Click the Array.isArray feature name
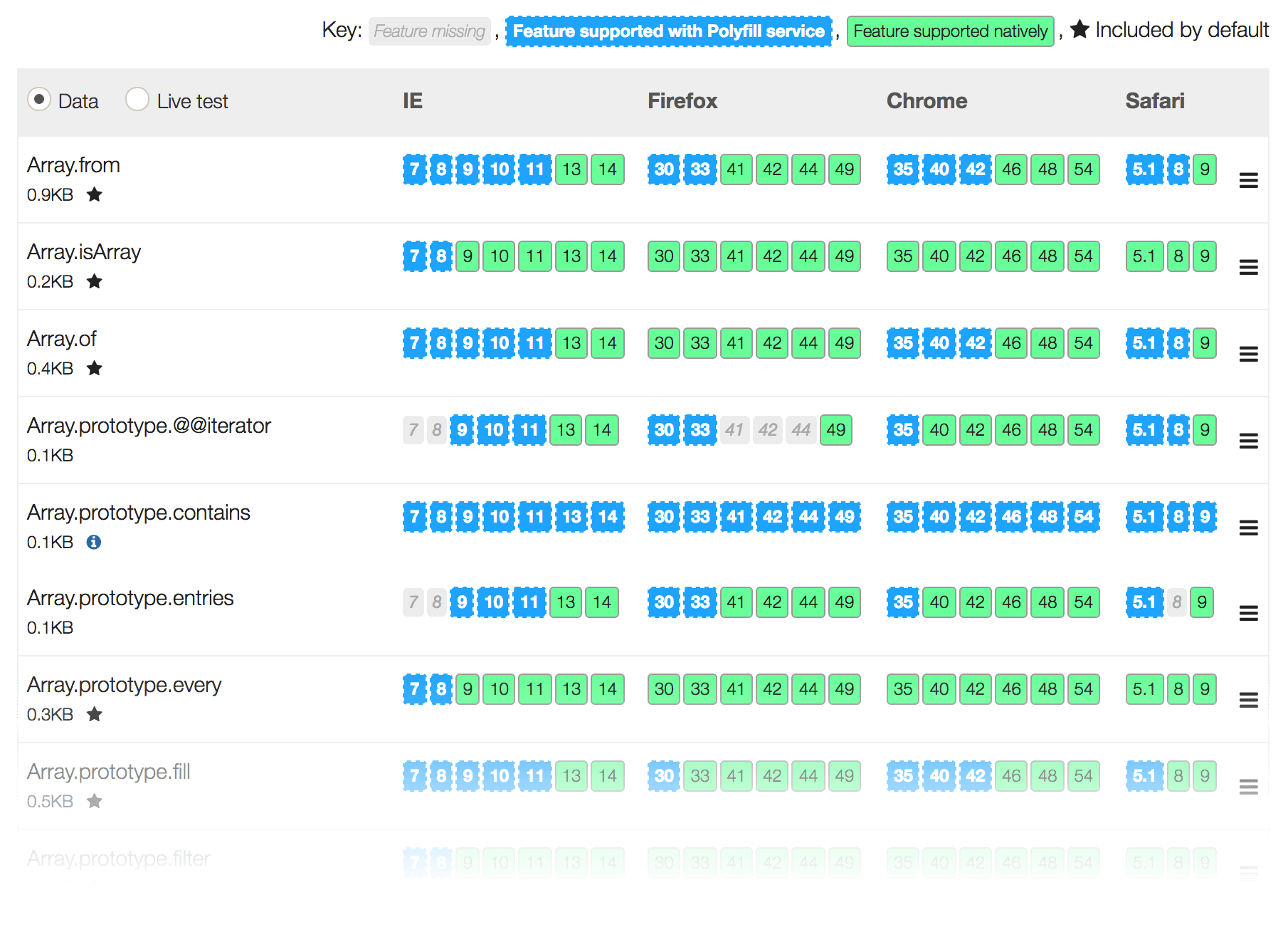This screenshot has height=927, width=1288. click(x=84, y=252)
